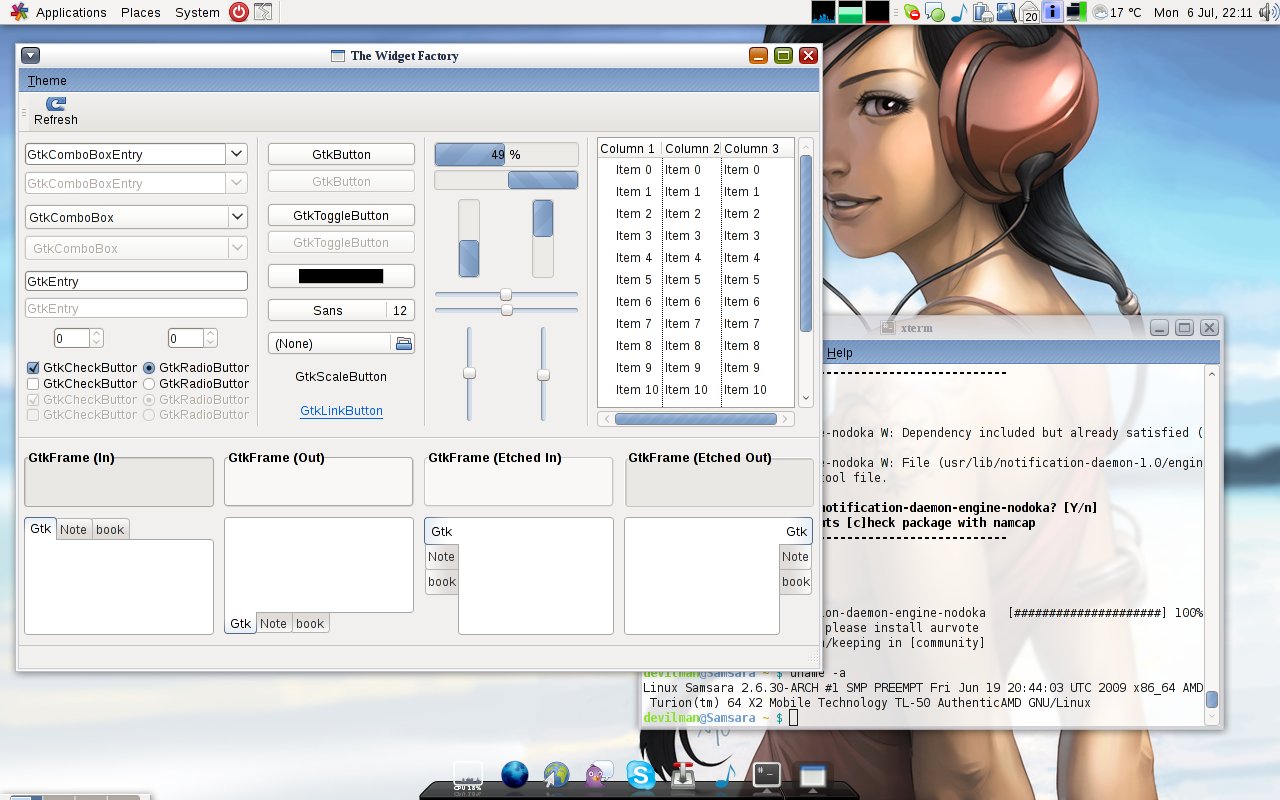Open the blue CPU graph applet in the top panel
Screen dimensions: 1280x800
[x=823, y=12]
